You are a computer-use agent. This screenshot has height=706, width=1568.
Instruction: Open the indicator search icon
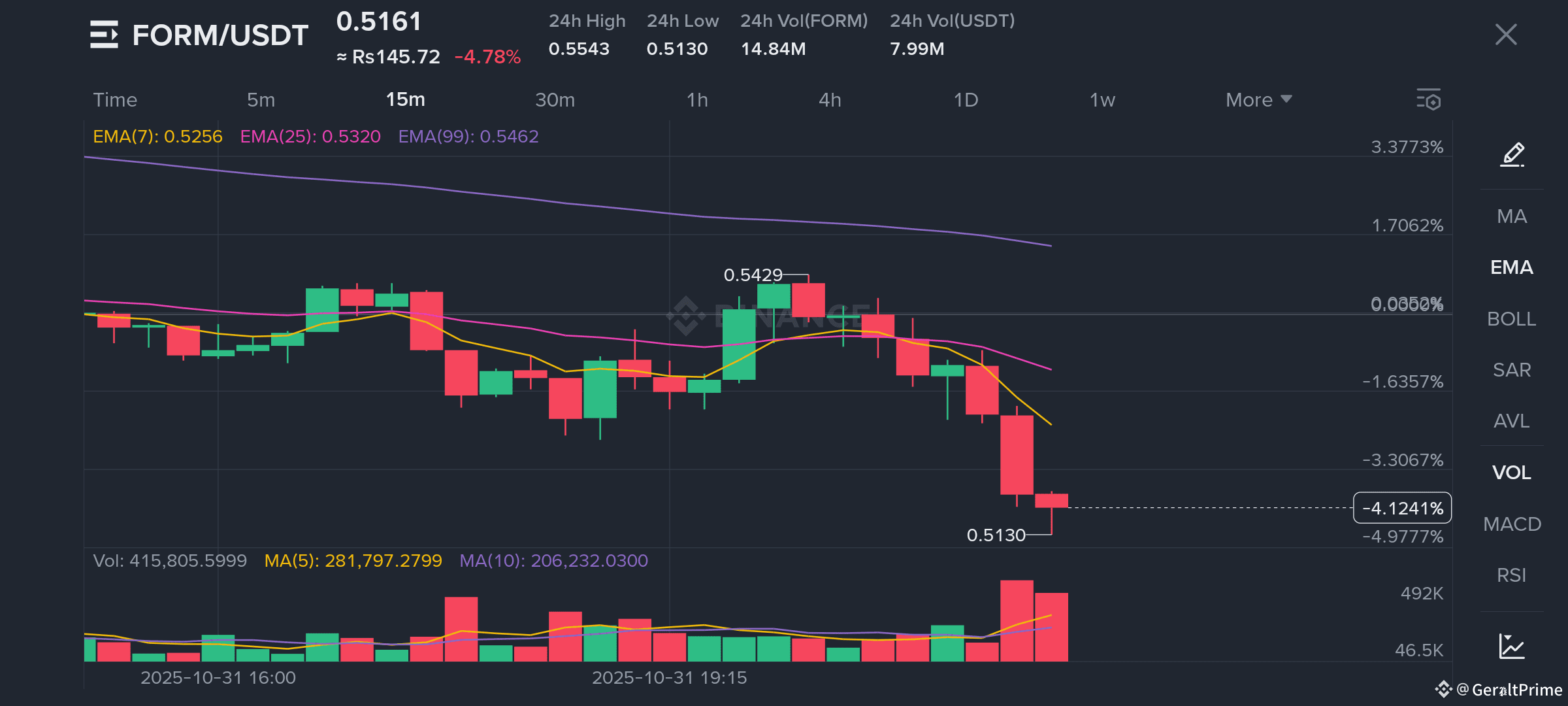tap(1429, 100)
